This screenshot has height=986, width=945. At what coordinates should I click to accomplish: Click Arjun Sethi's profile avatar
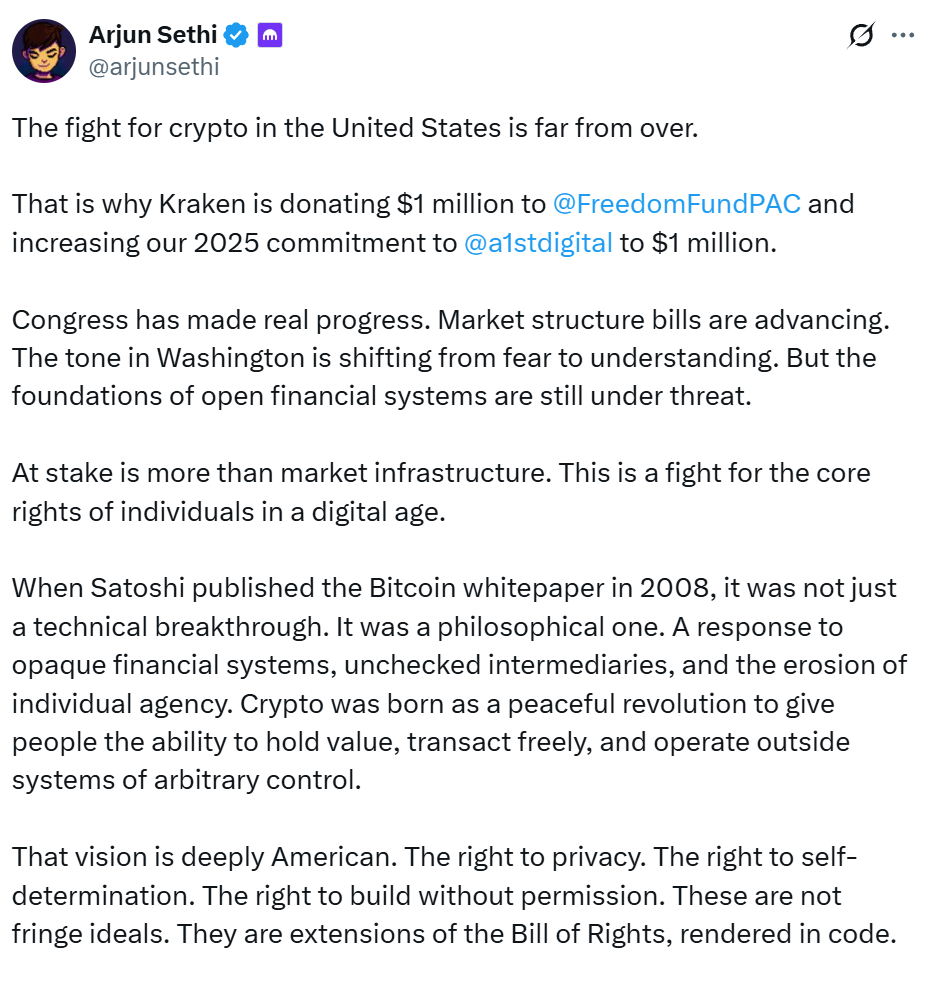pos(44,50)
